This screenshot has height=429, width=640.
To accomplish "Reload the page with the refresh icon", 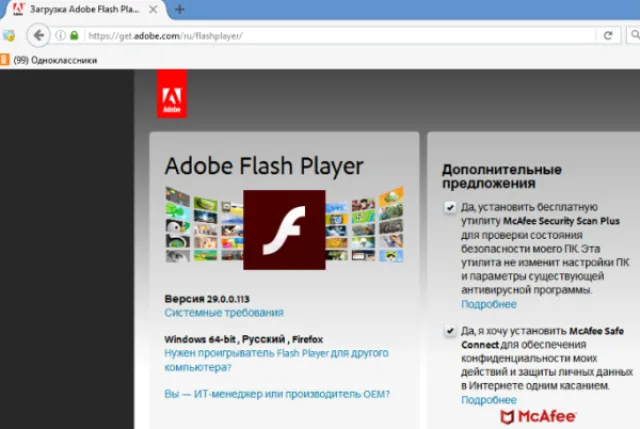I will 608,36.
